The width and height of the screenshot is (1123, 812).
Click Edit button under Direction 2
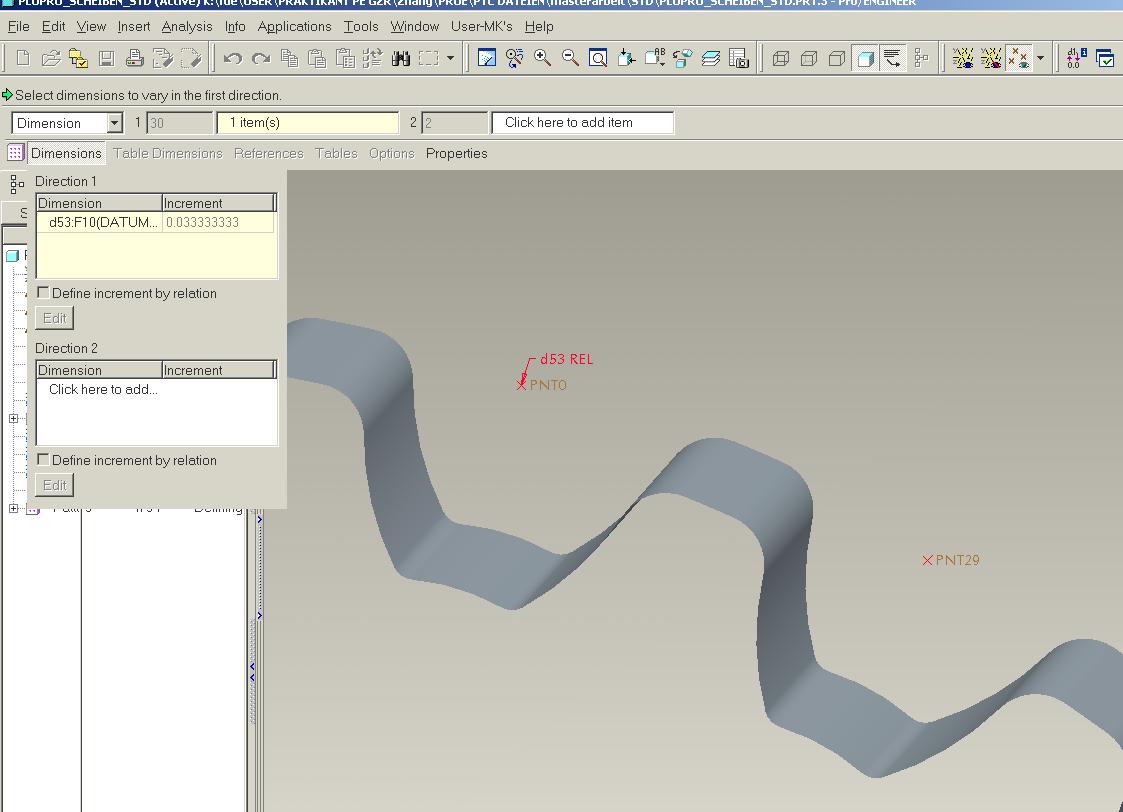coord(54,485)
